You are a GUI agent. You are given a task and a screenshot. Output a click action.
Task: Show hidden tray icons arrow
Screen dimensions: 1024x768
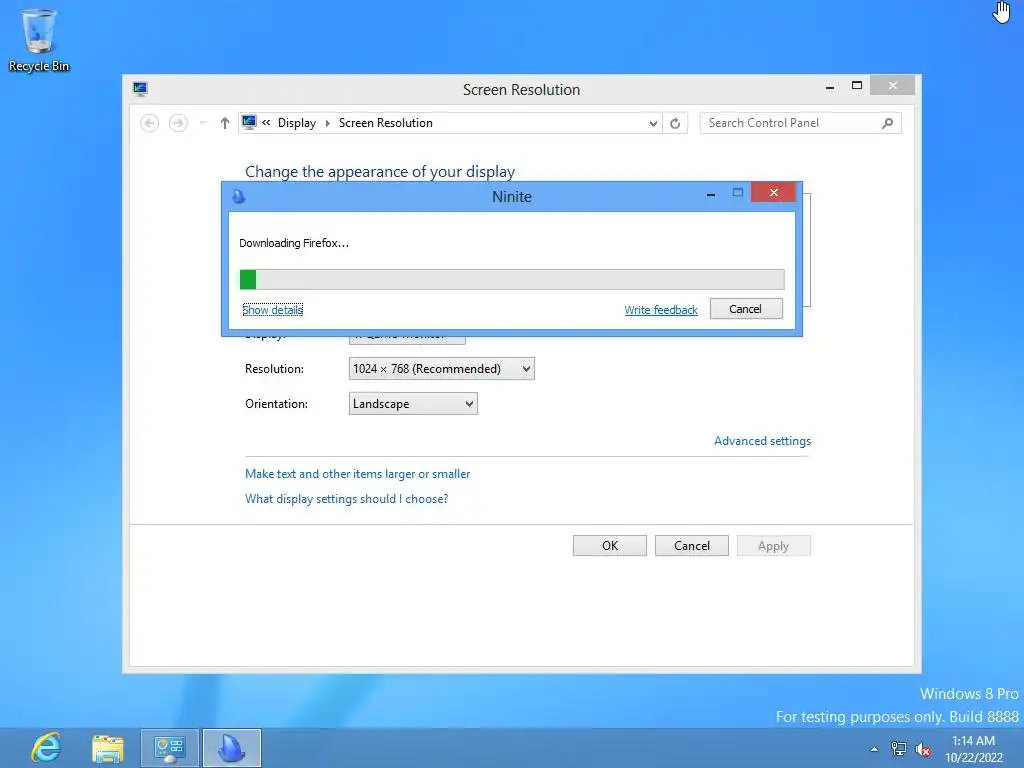[x=874, y=749]
